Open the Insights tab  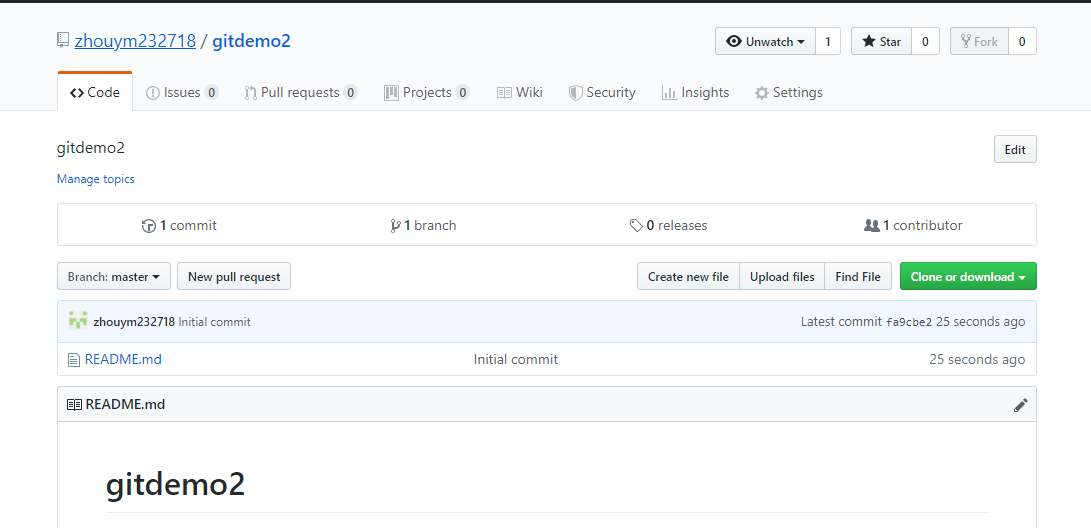[695, 93]
